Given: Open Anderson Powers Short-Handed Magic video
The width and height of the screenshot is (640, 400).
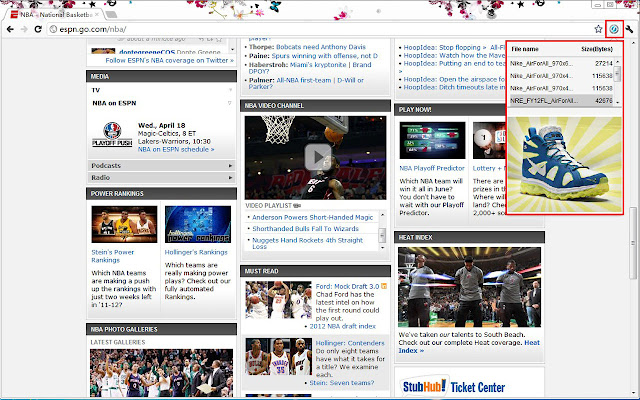Looking at the screenshot, I should tap(312, 218).
